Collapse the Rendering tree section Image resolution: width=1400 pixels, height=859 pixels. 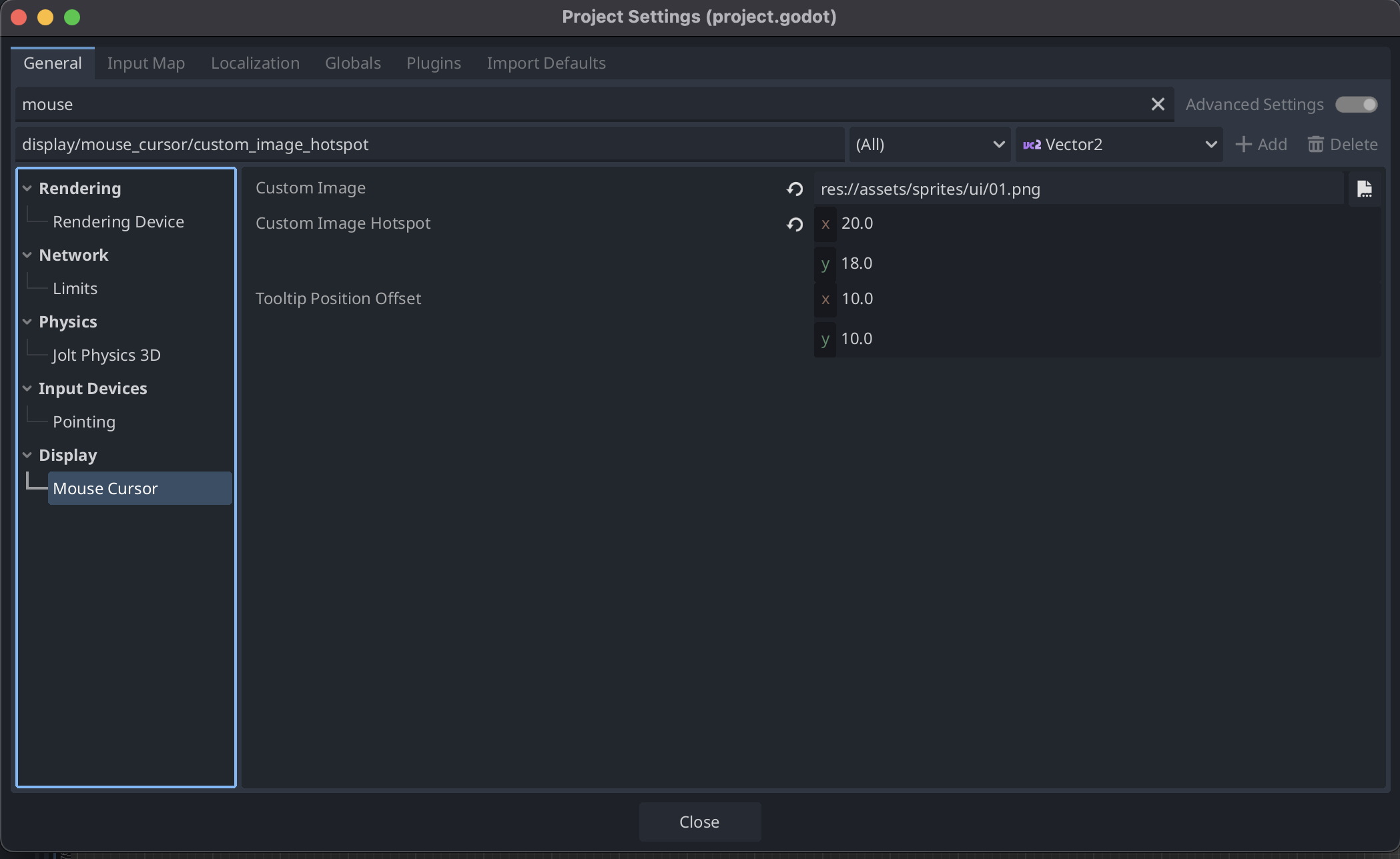(x=27, y=189)
